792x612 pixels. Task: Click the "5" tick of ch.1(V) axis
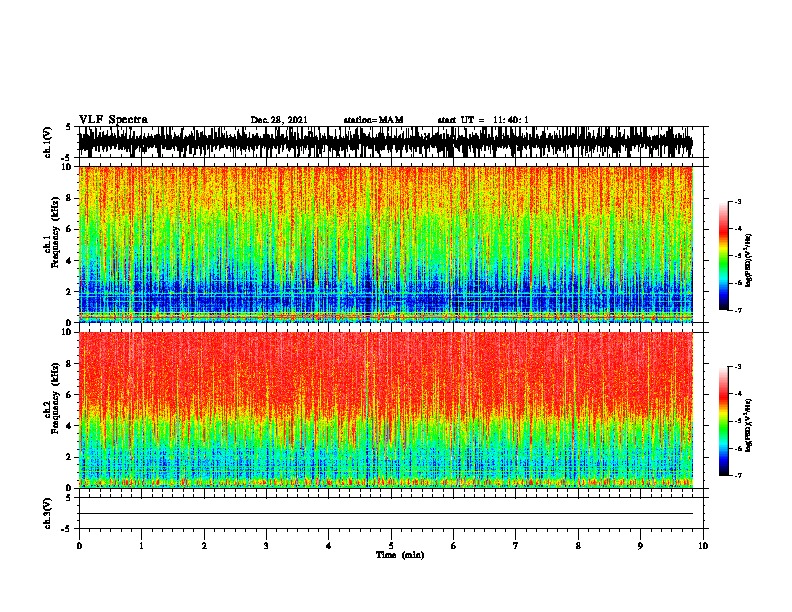(68, 127)
